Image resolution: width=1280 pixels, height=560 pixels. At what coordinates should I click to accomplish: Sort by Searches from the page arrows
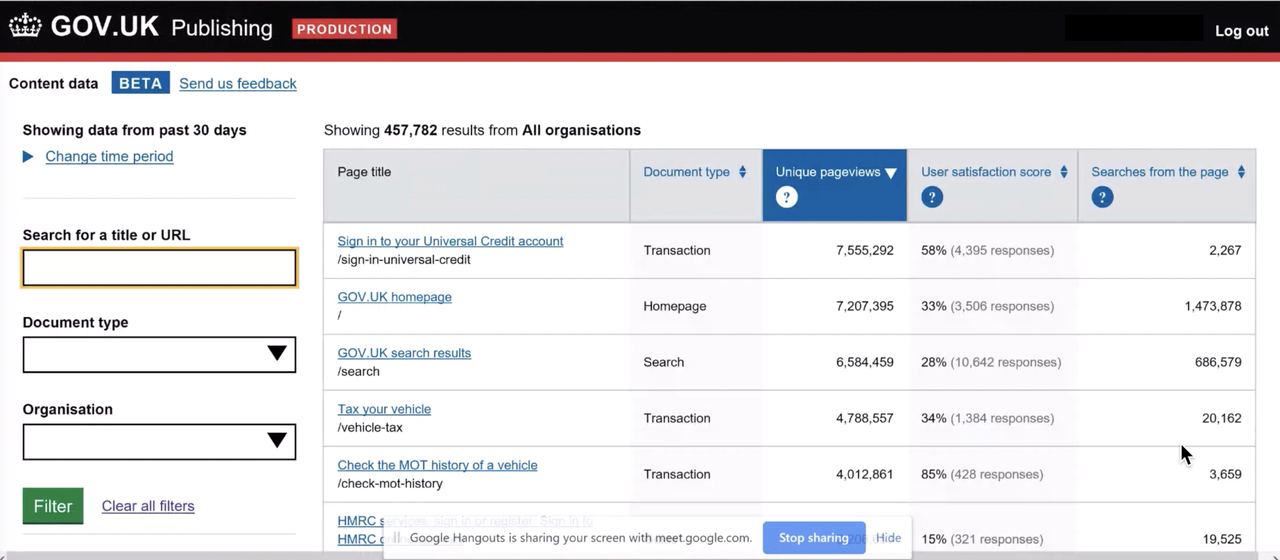(x=1241, y=172)
